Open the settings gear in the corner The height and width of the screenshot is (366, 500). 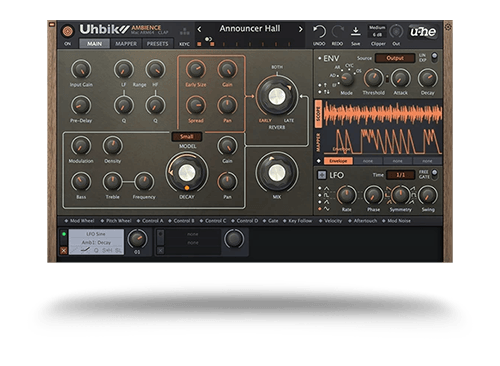tap(448, 27)
